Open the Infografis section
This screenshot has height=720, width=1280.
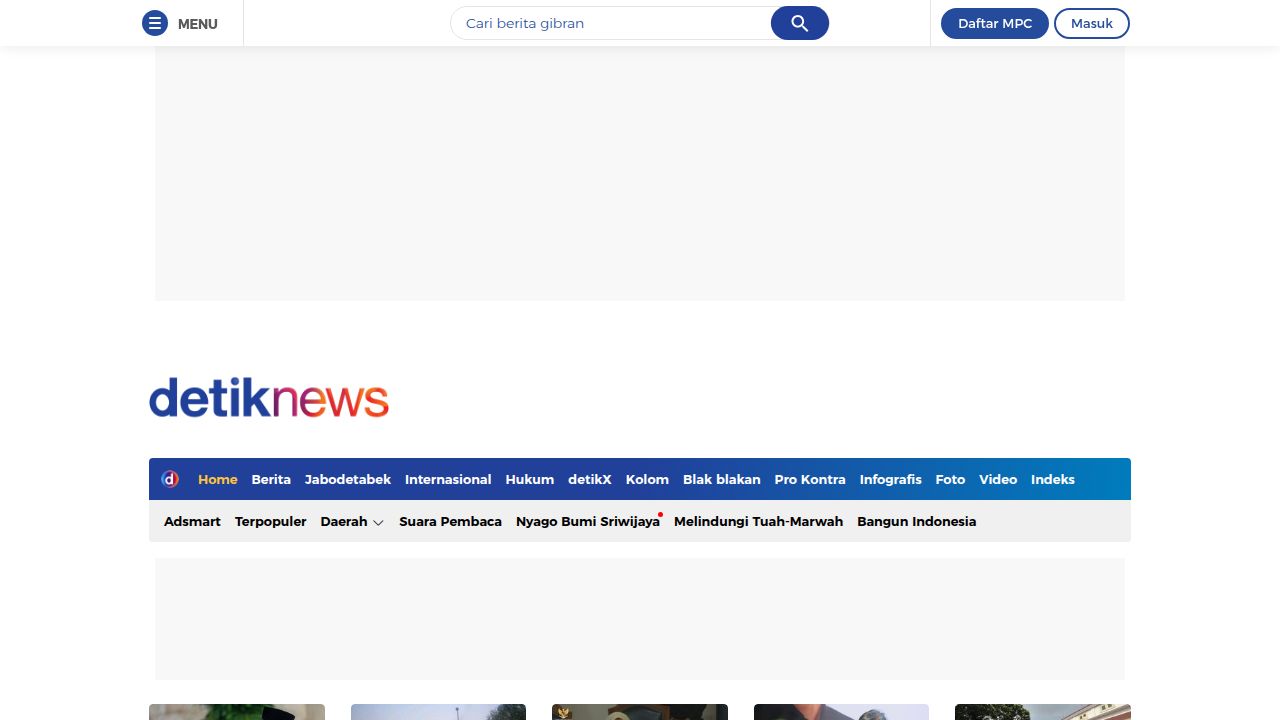(891, 479)
